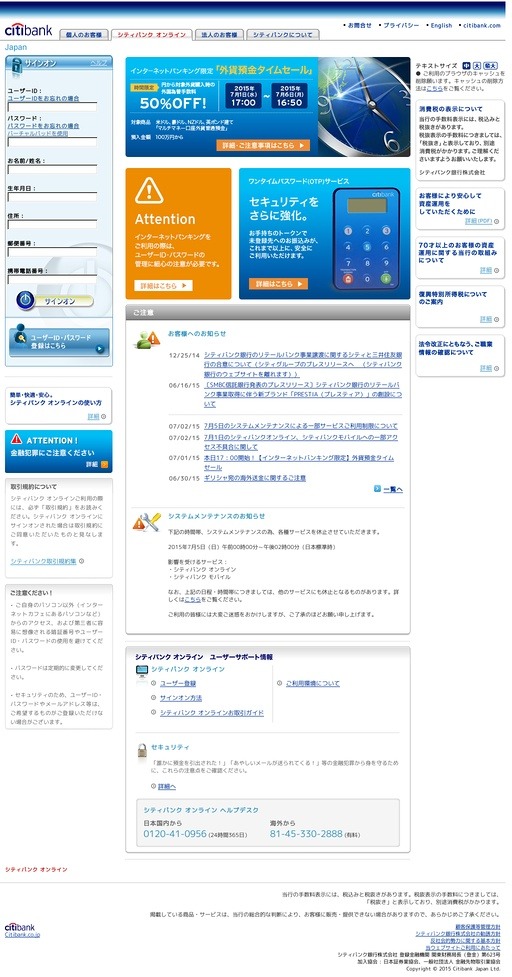Open 7月5日のシステムメンテナンス notice link
512x977 pixels.
point(300,426)
